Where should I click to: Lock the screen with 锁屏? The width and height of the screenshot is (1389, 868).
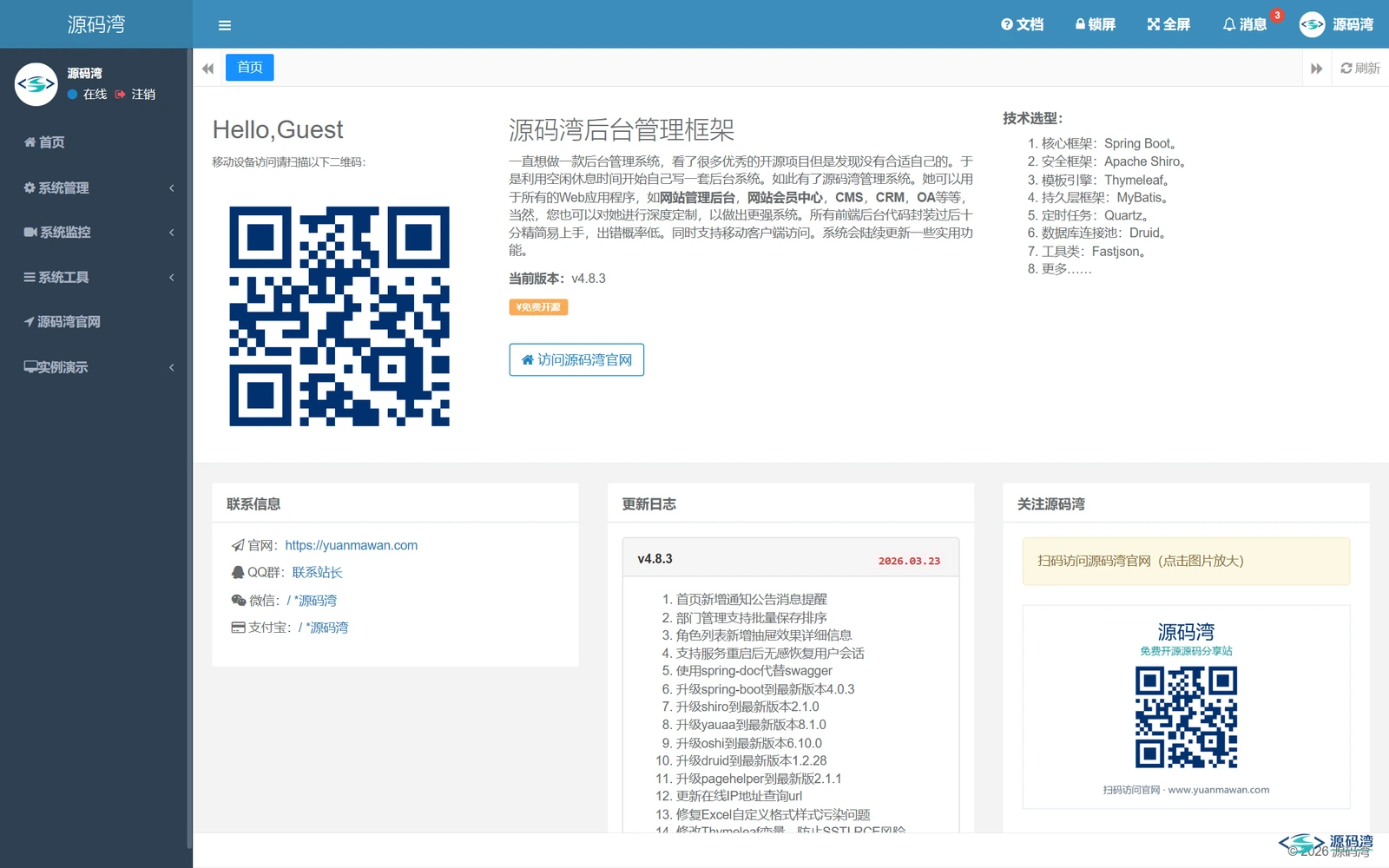click(1095, 24)
